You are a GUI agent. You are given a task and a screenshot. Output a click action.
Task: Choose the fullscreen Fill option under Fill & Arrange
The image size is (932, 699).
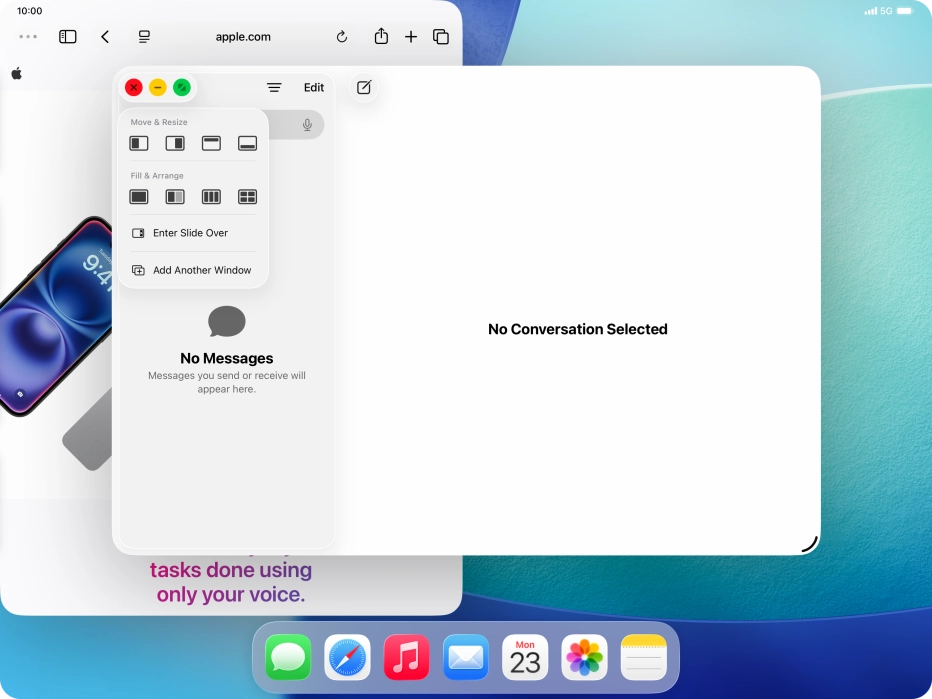138,196
